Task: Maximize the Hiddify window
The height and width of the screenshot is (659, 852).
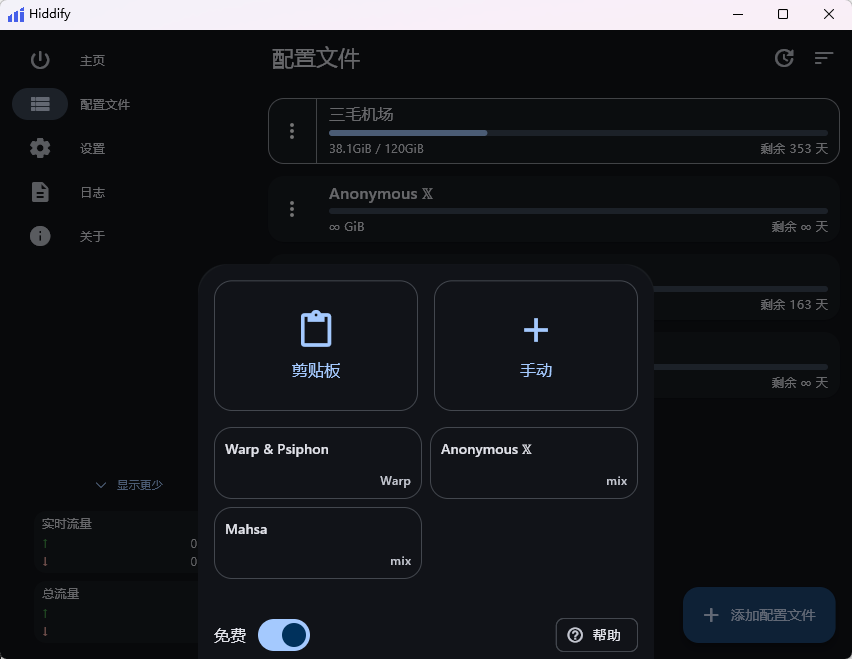Action: 783,14
